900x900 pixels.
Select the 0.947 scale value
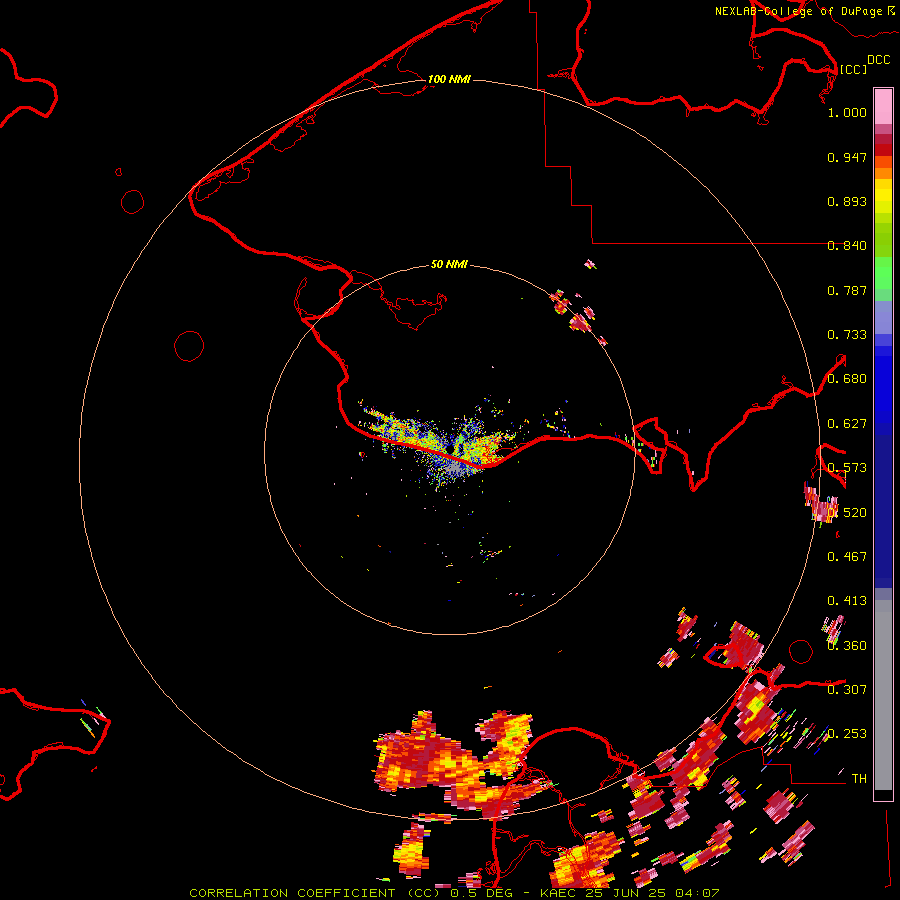click(847, 157)
